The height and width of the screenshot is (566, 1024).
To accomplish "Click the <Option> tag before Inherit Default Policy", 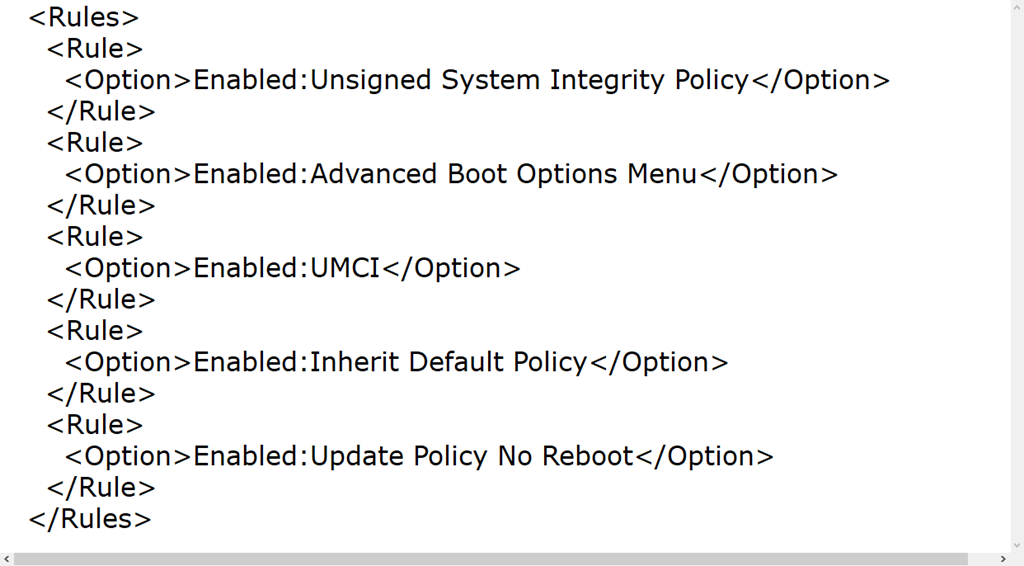I will coord(128,362).
